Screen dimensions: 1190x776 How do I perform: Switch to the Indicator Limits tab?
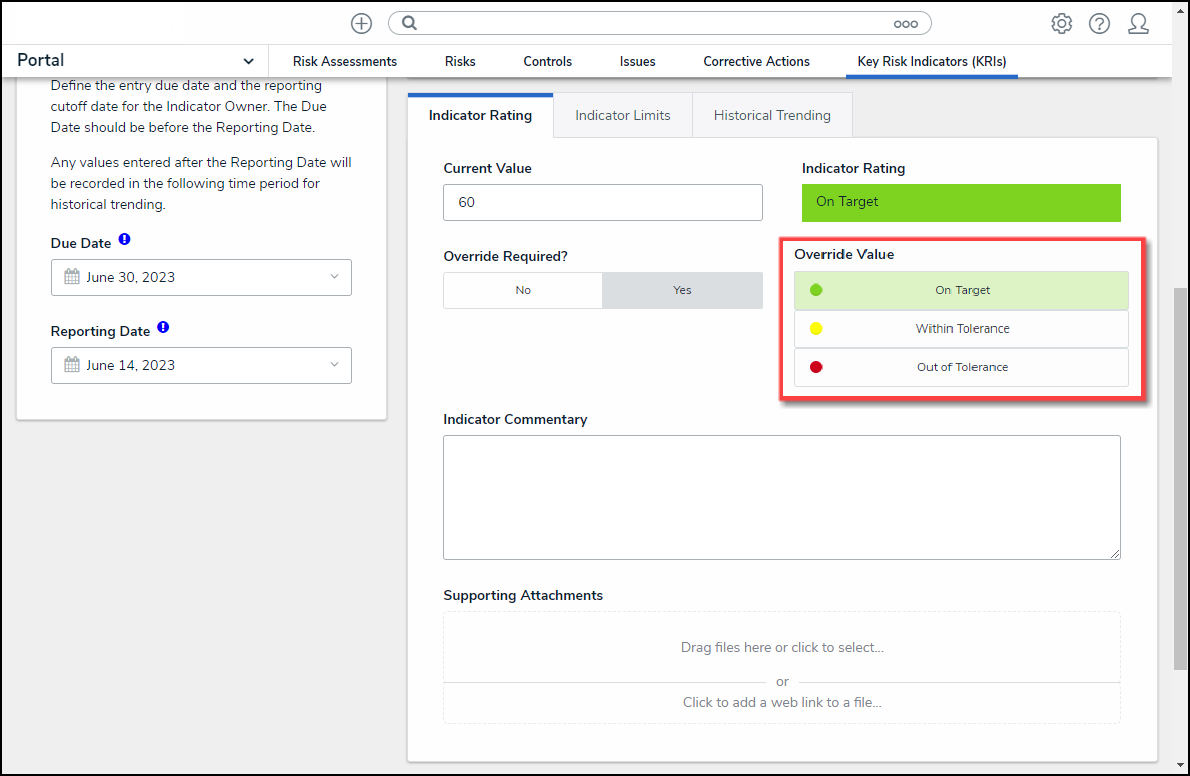622,115
